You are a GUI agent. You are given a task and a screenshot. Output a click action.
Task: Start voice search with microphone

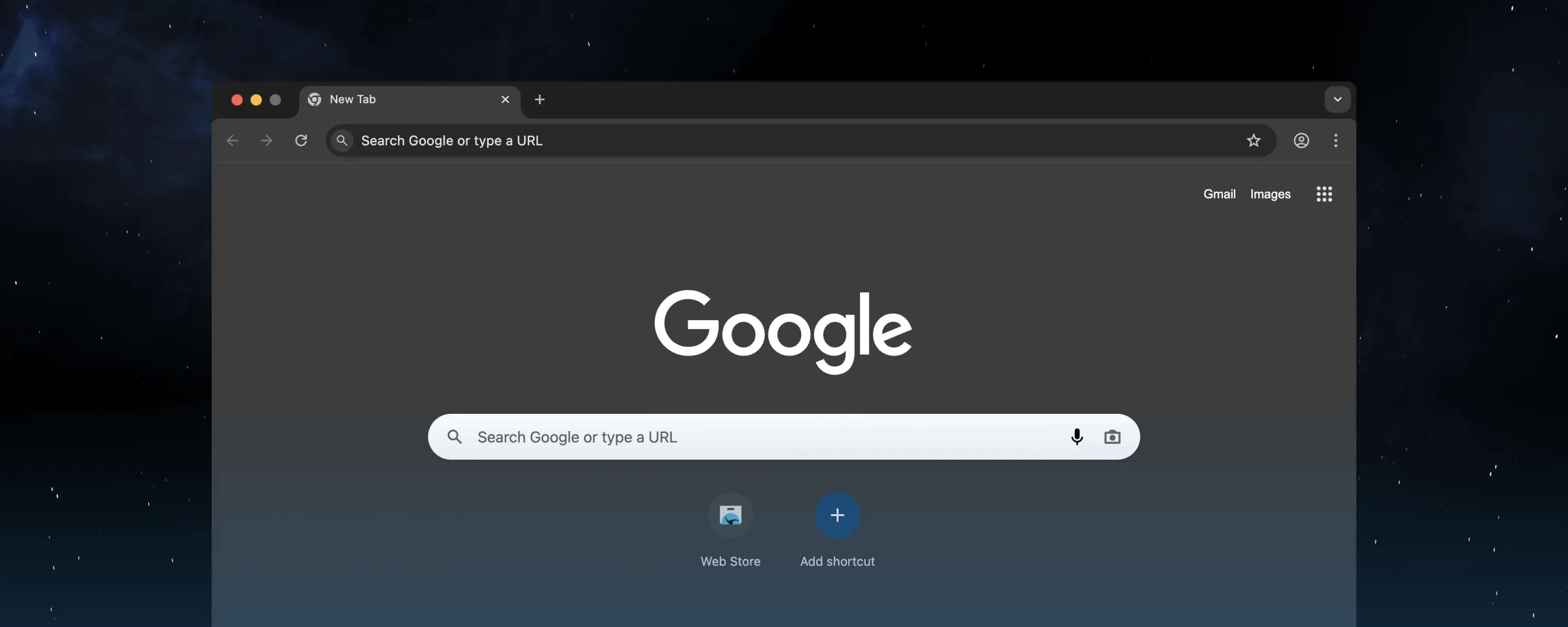point(1076,437)
